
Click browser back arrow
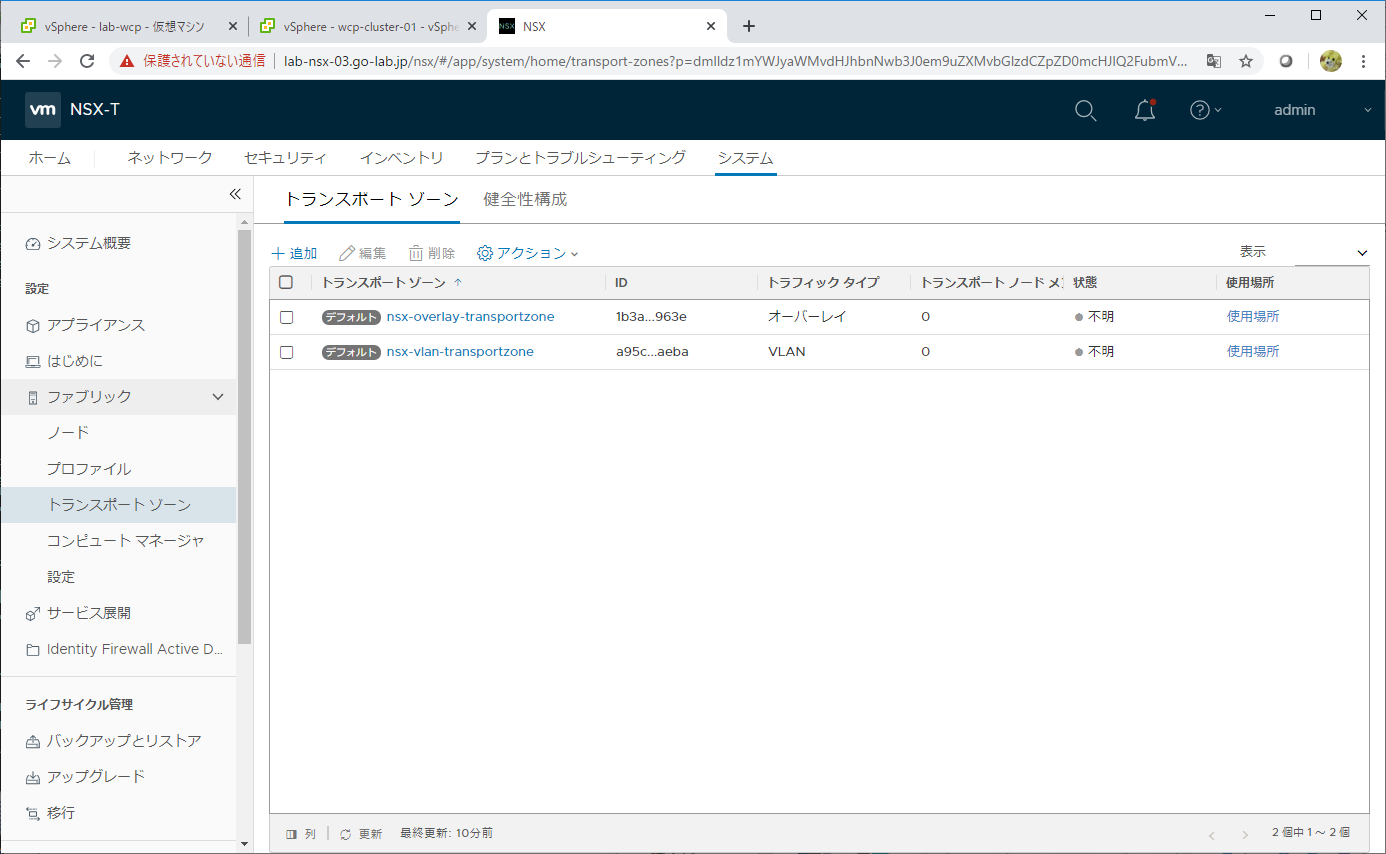(x=23, y=61)
